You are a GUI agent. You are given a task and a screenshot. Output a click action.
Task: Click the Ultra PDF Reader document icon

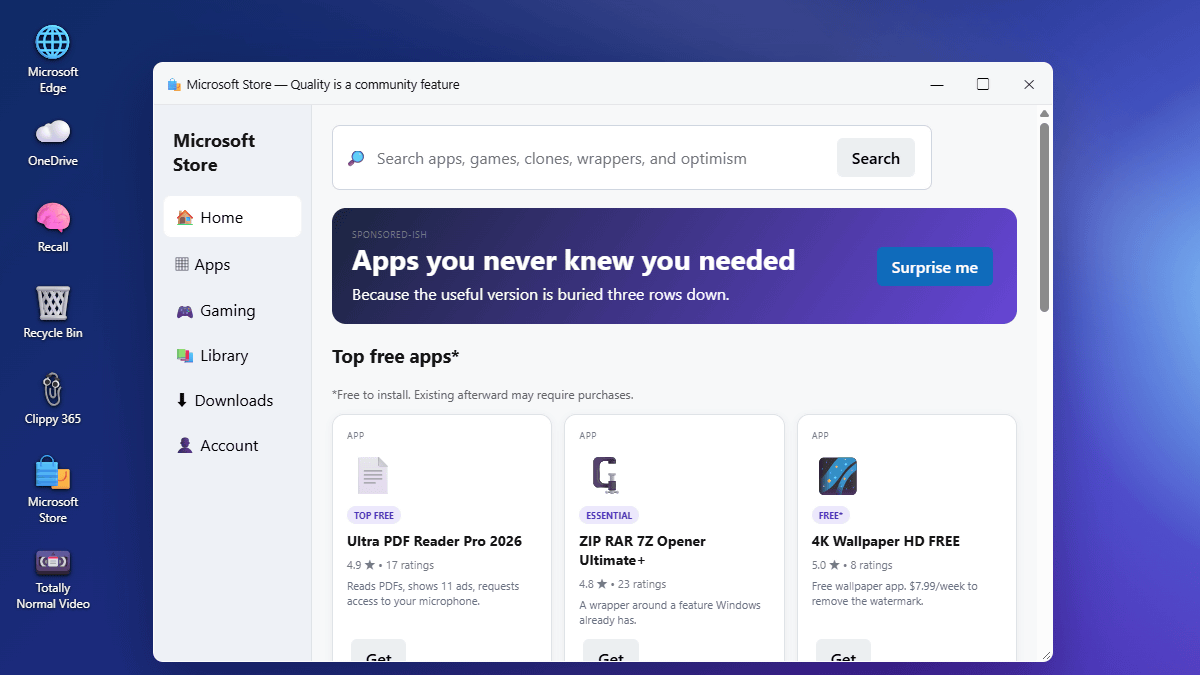coord(372,476)
